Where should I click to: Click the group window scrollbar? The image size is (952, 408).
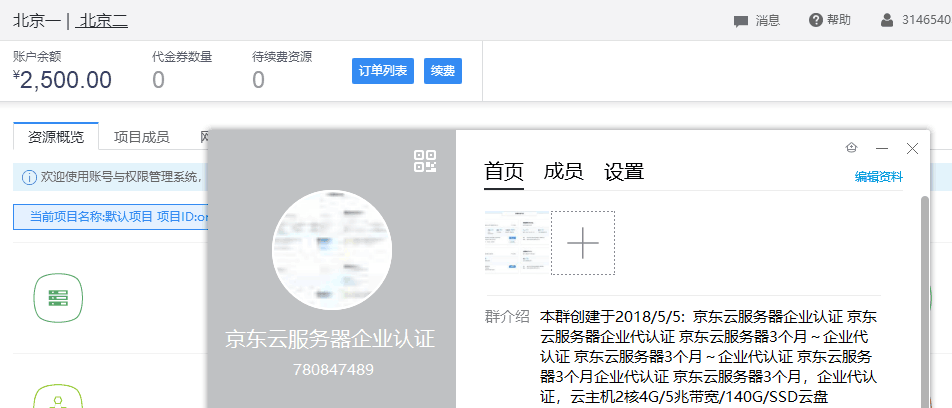(x=925, y=301)
